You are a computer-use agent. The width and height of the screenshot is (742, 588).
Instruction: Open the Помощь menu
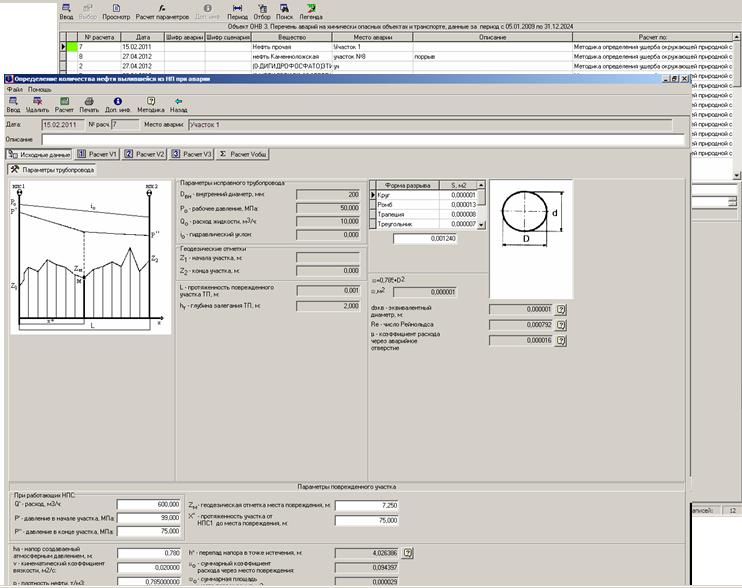tap(39, 90)
